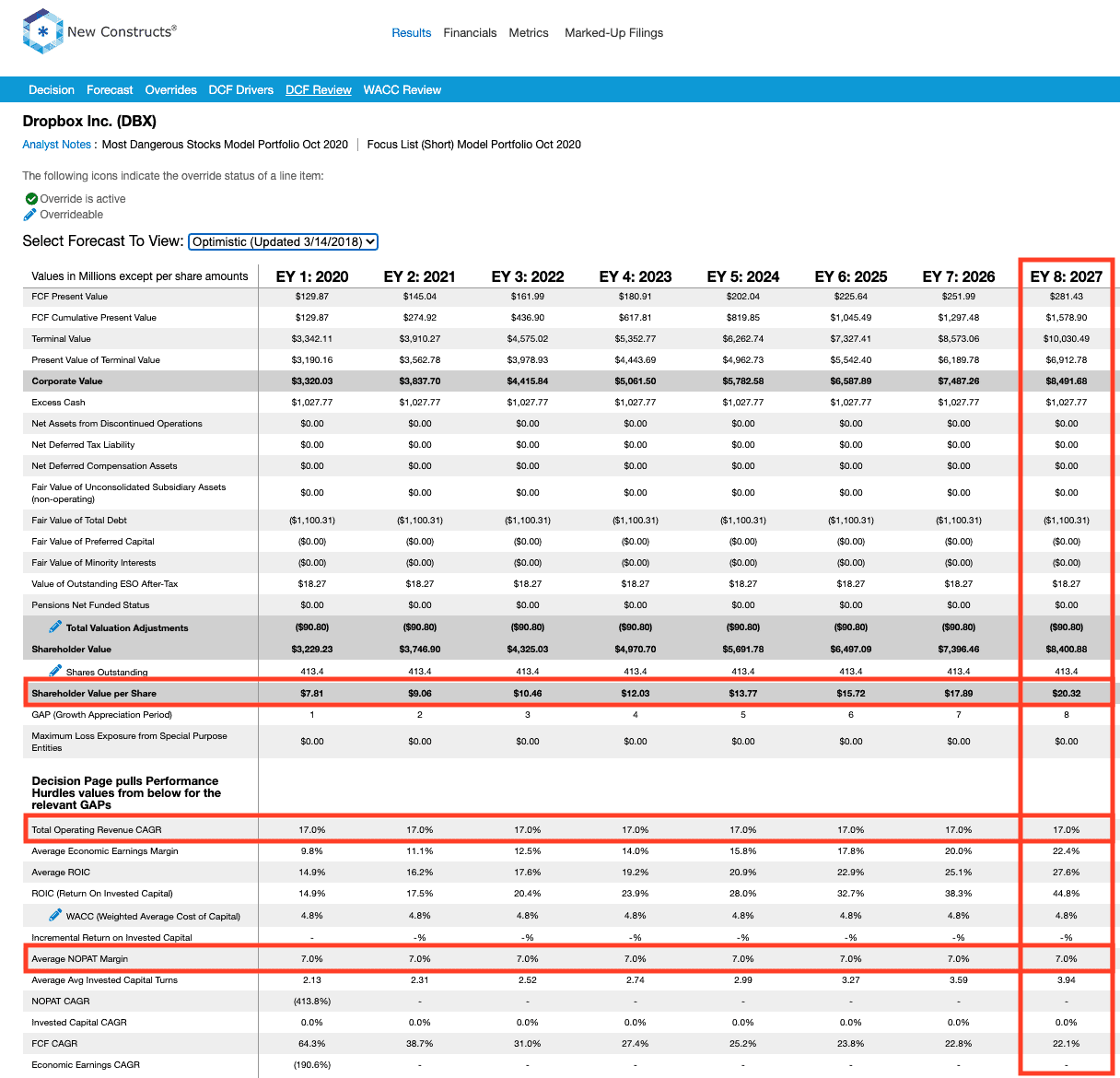Open the Results tab
The height and width of the screenshot is (1078, 1120).
412,33
